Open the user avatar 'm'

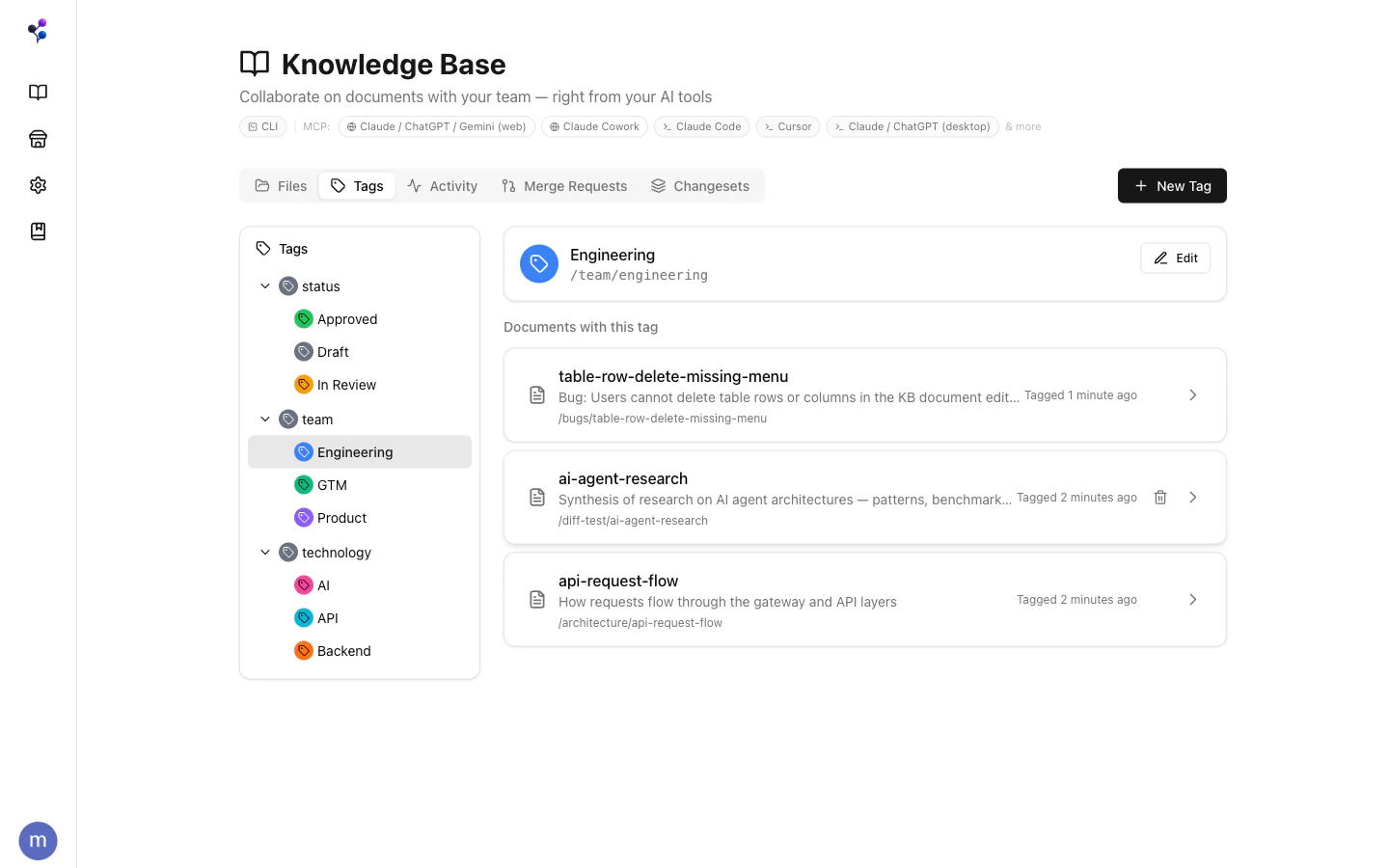coord(38,841)
